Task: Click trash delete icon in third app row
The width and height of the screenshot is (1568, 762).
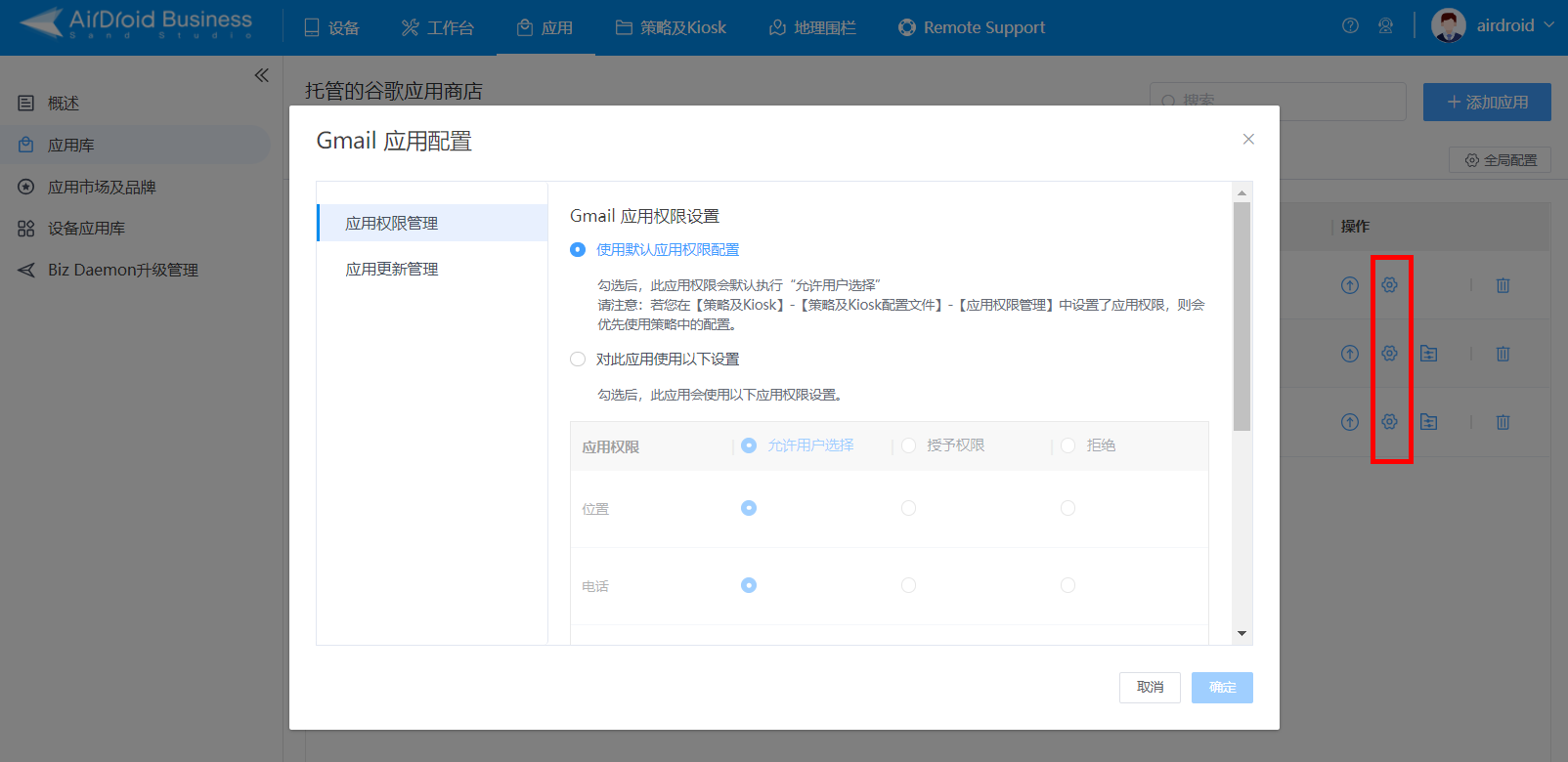Action: coord(1503,422)
